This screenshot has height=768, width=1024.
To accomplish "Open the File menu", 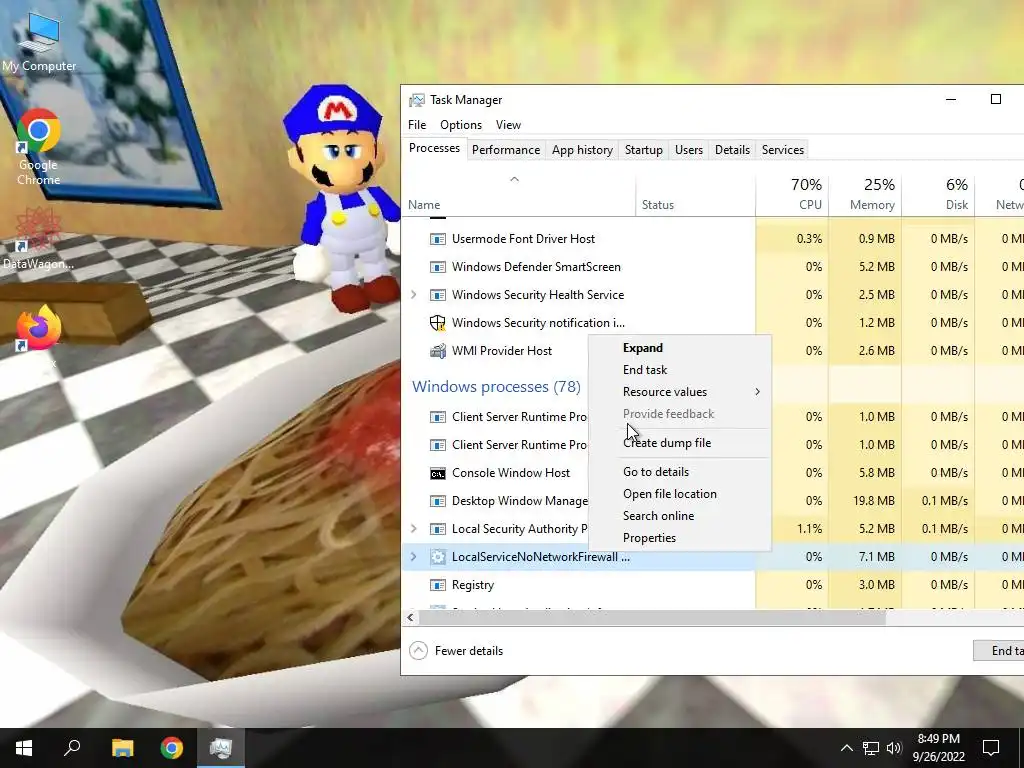I will tap(417, 125).
